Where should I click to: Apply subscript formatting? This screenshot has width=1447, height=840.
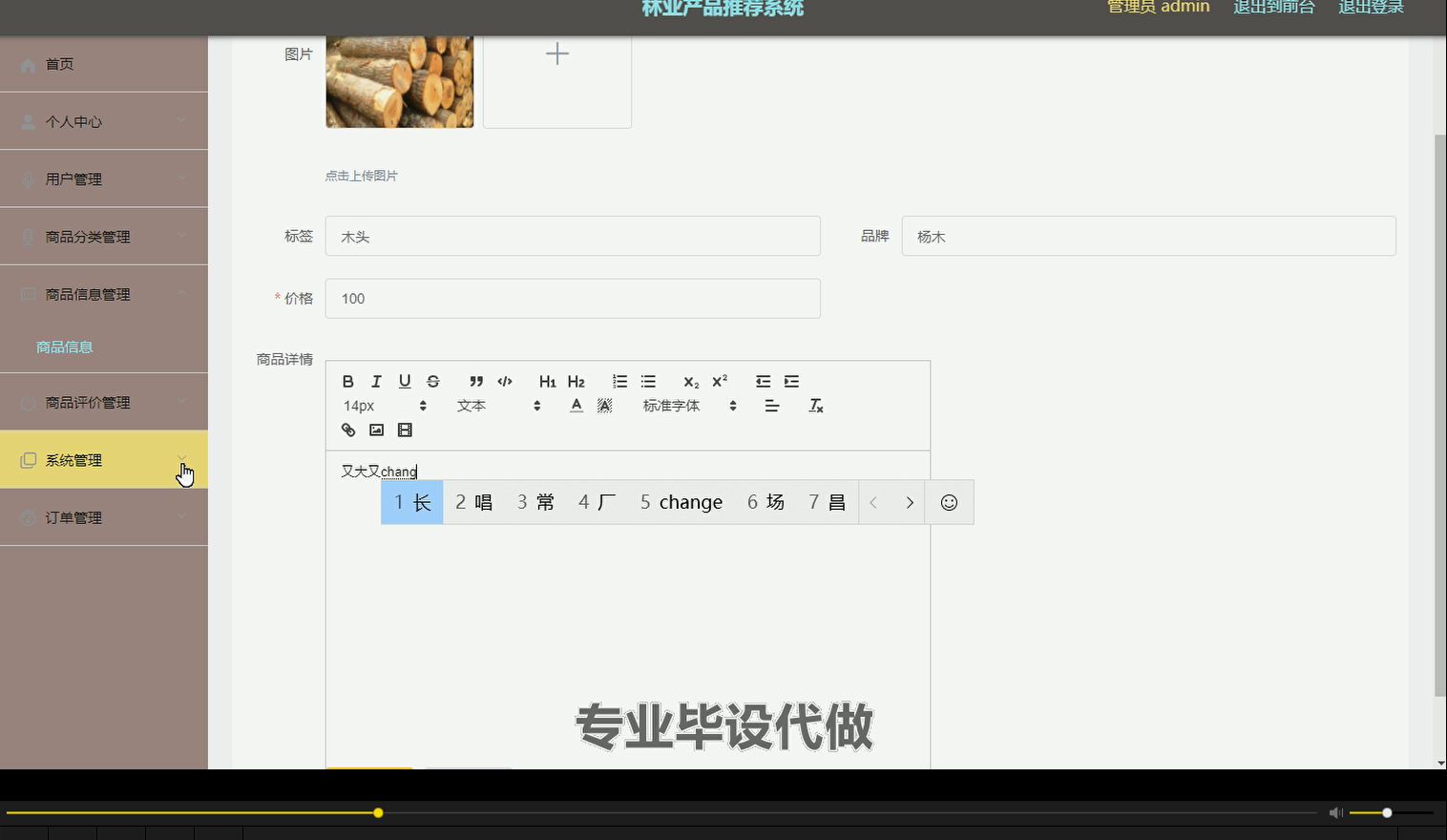pyautogui.click(x=690, y=381)
